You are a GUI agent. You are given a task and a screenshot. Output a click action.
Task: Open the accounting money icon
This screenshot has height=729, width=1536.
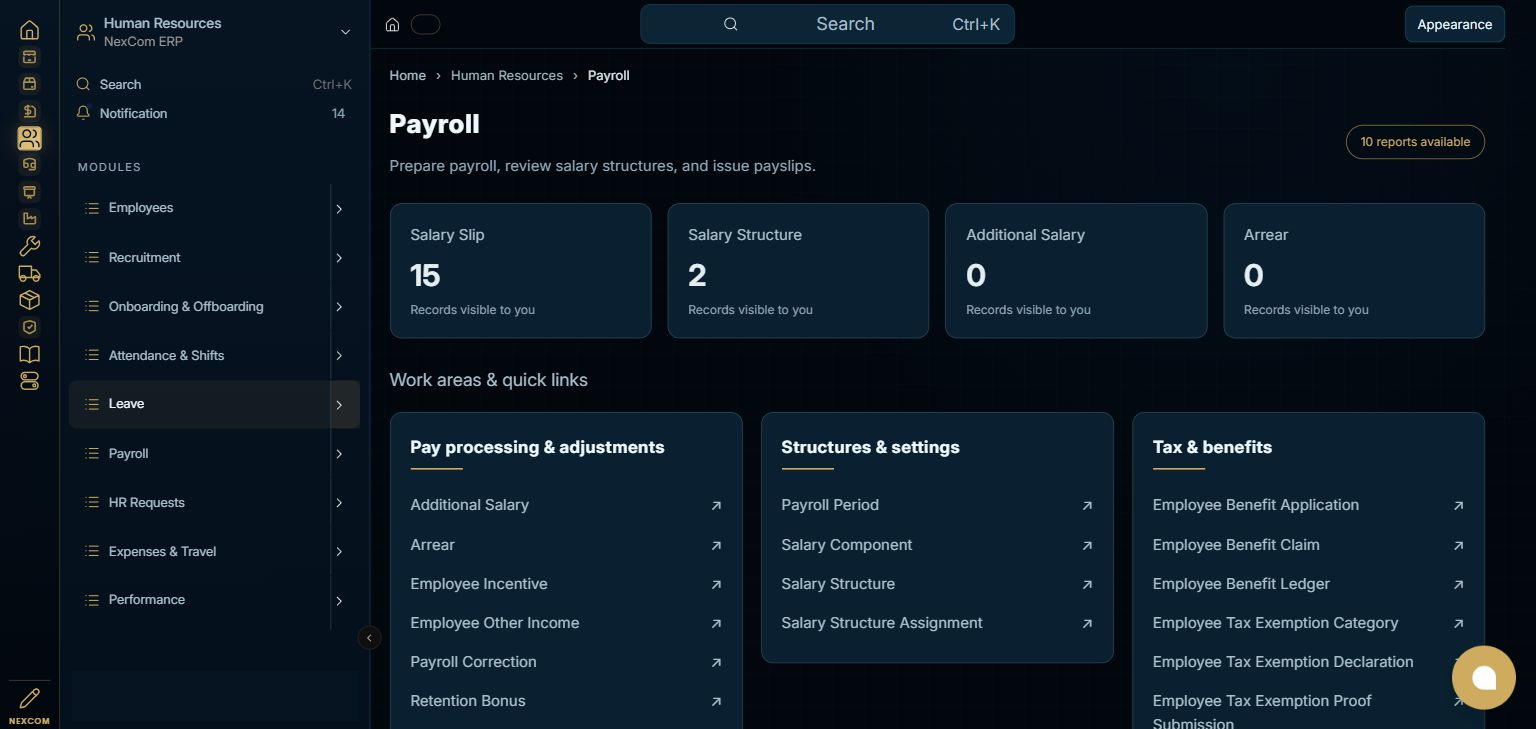click(30, 111)
